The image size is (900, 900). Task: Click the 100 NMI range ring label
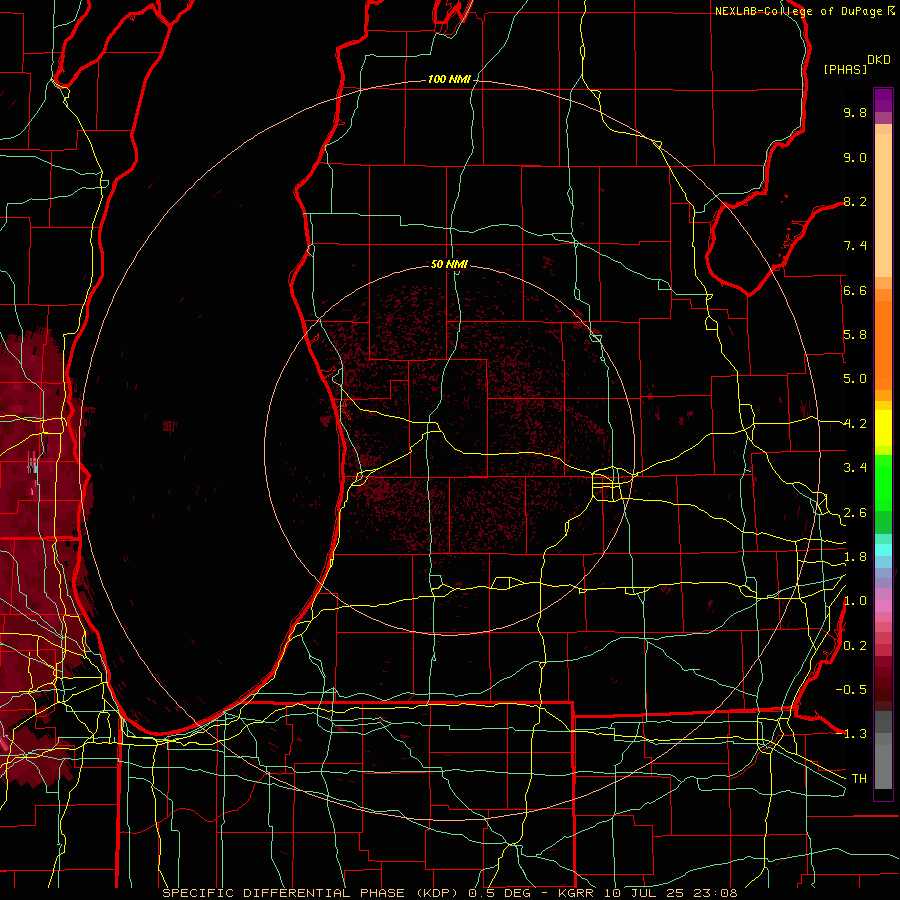(449, 79)
